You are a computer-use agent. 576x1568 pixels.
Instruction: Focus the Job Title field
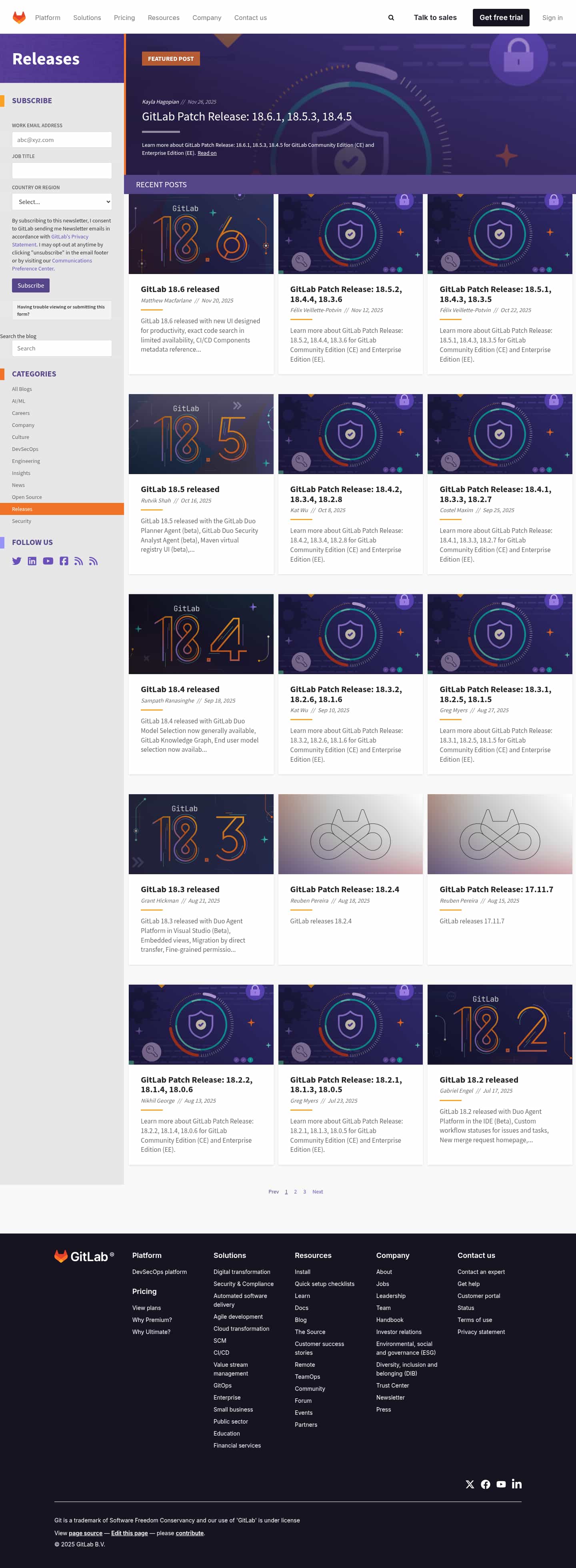[x=62, y=170]
